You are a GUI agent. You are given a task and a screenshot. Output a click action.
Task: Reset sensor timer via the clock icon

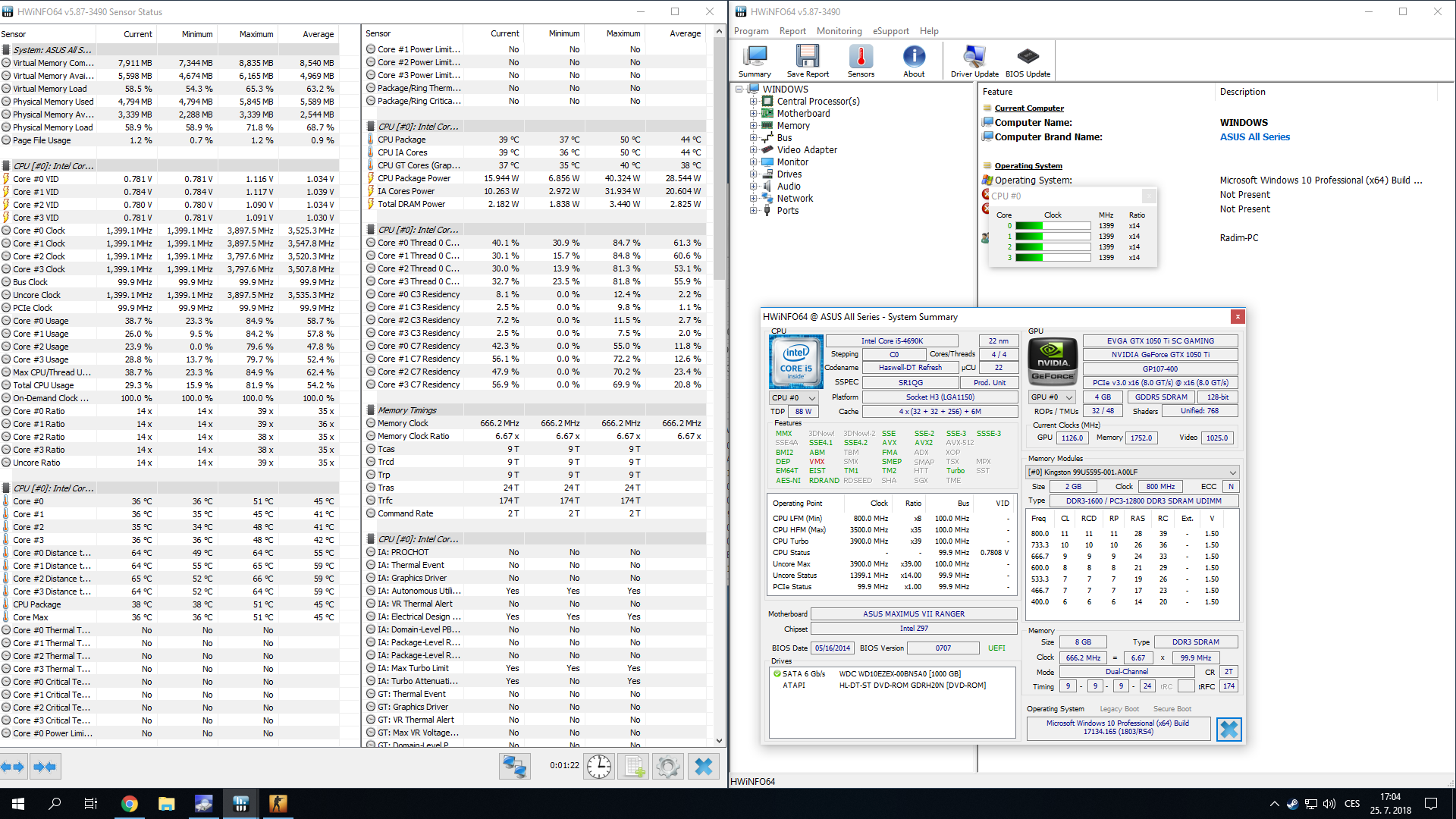tap(599, 767)
